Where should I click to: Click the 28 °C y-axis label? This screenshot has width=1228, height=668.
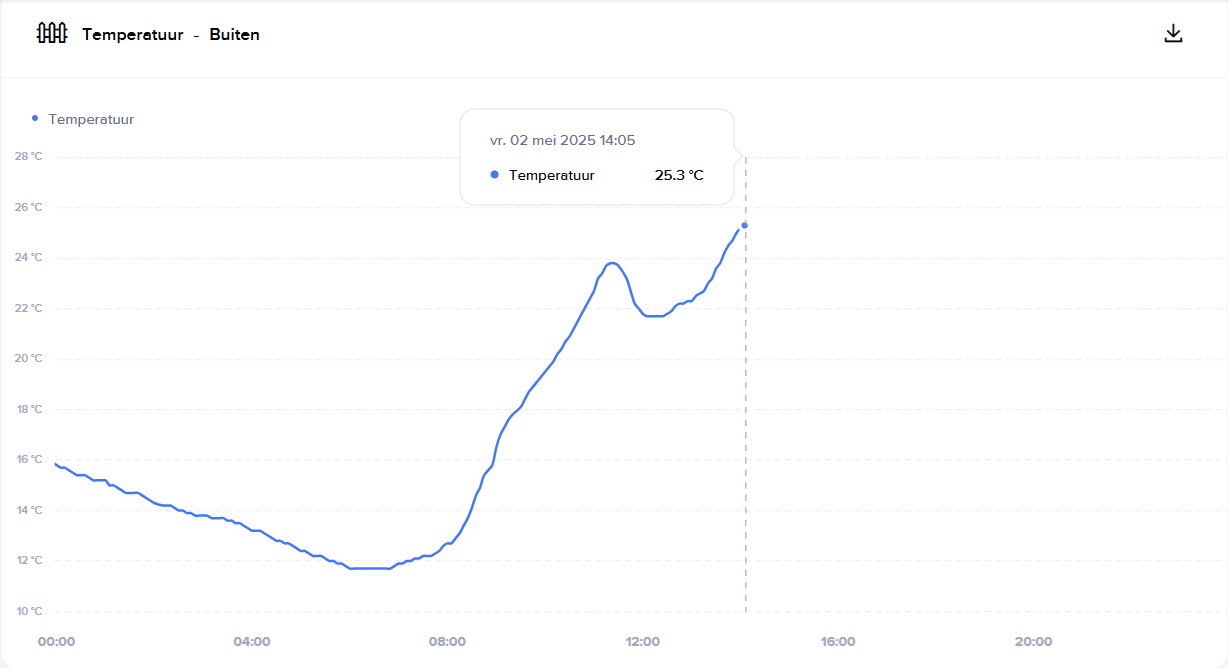tap(28, 156)
